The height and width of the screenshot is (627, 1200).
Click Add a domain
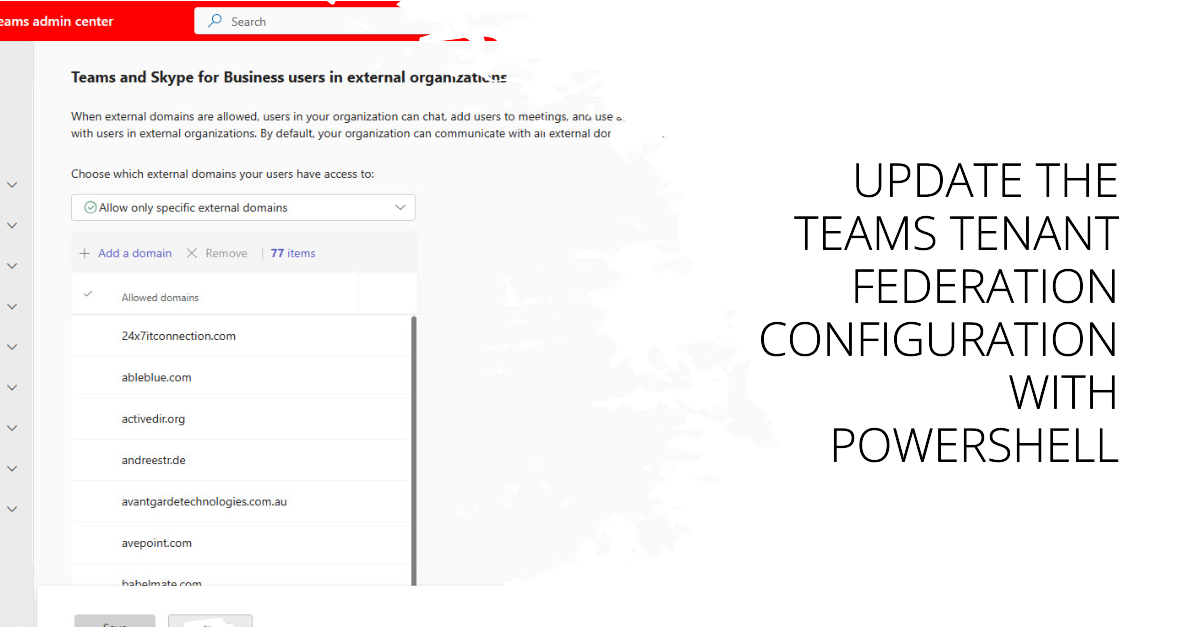[x=135, y=253]
